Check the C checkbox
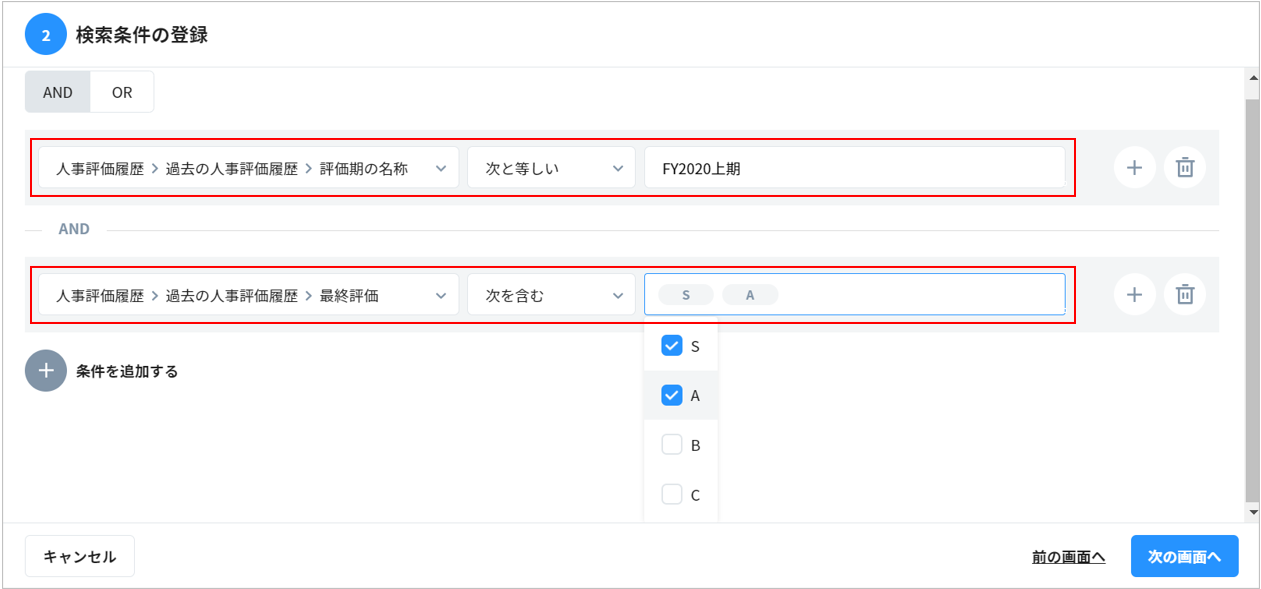1261x589 pixels. 672,494
